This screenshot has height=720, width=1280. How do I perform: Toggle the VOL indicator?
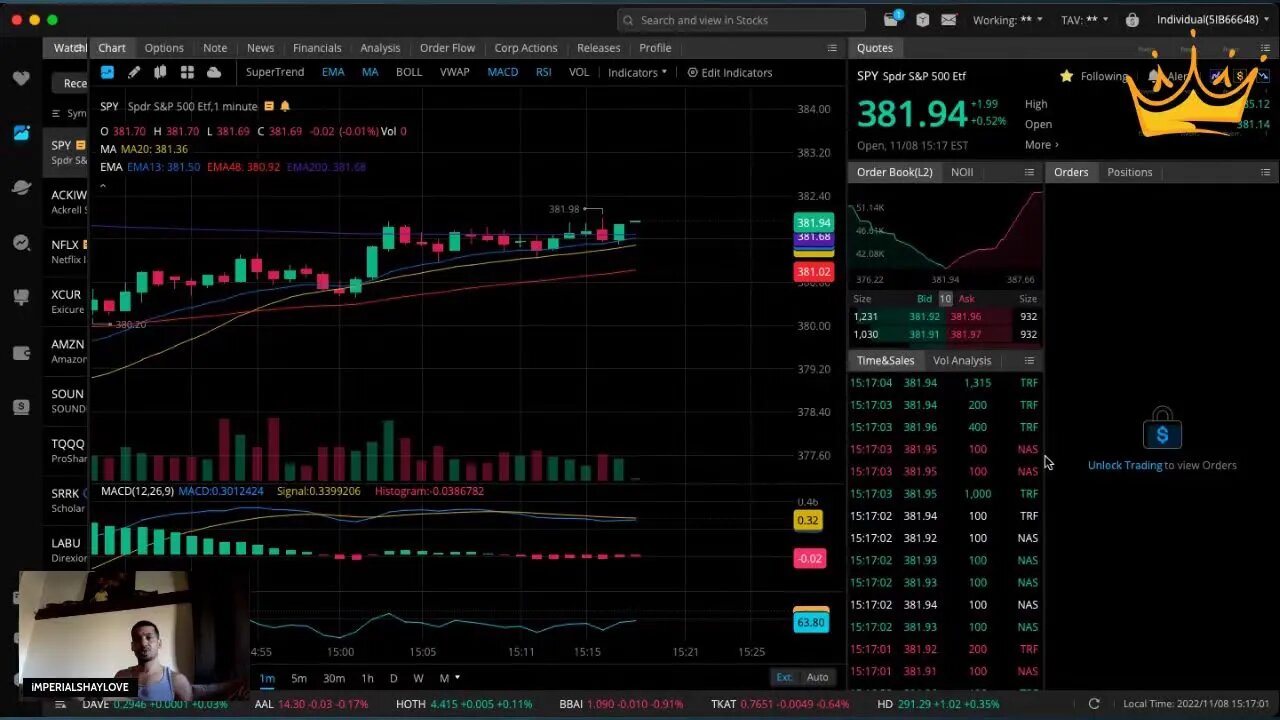tap(579, 72)
